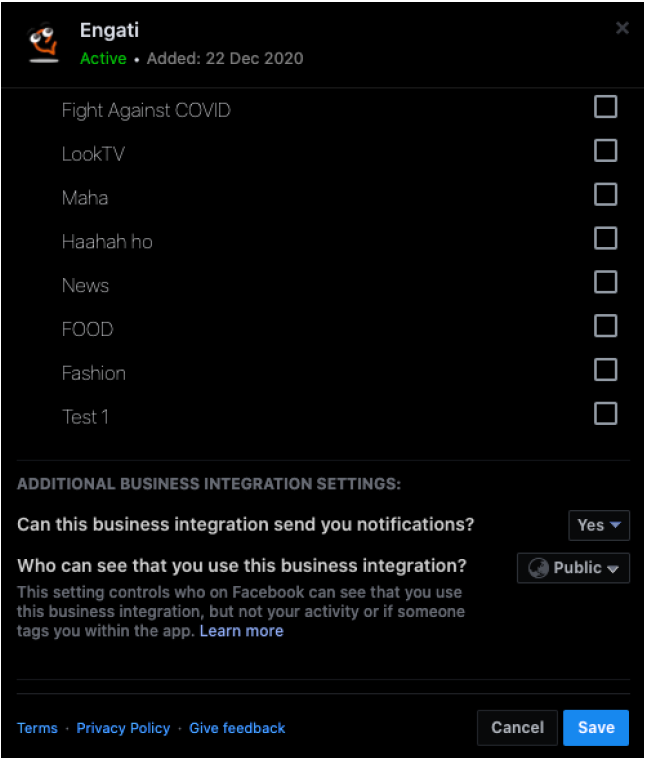Image resolution: width=645 pixels, height=758 pixels.
Task: Toggle the News page checkbox
Action: click(605, 283)
